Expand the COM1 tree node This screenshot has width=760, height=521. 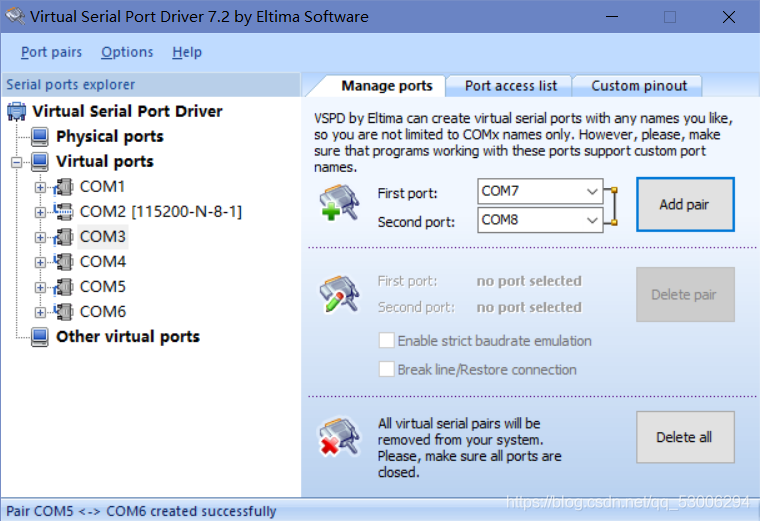(x=40, y=188)
